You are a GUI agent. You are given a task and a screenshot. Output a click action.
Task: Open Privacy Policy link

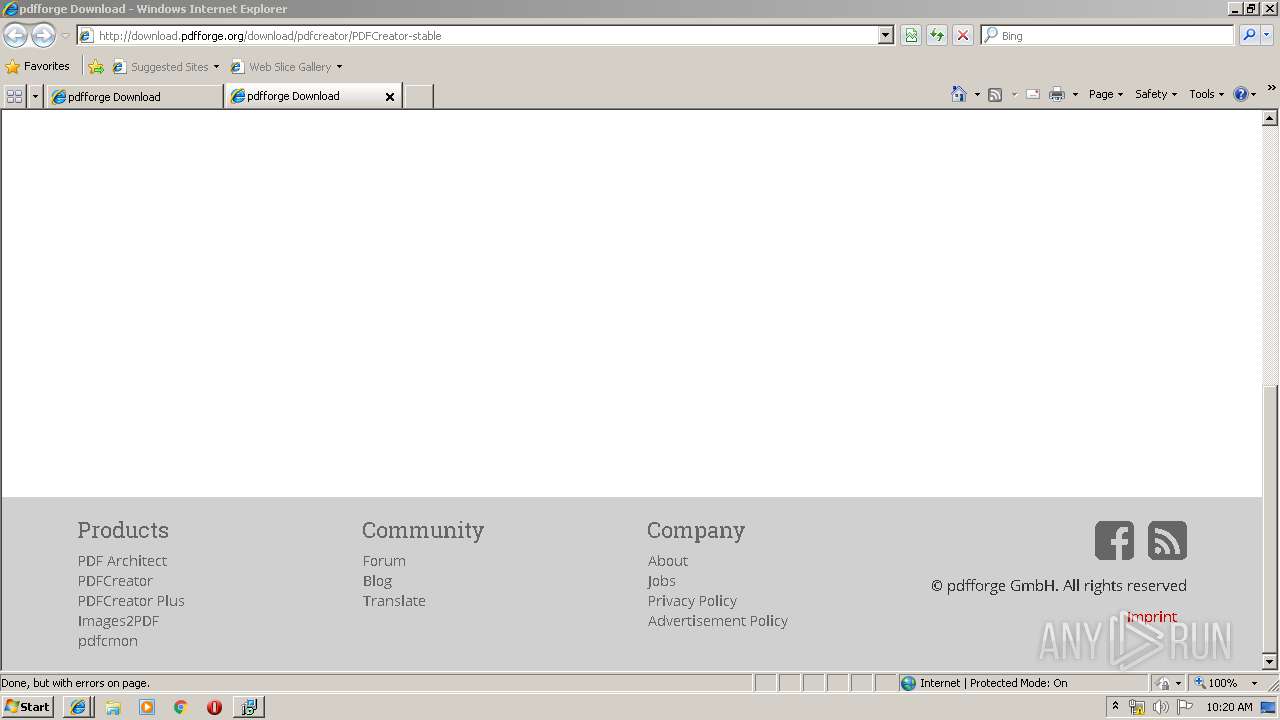point(692,601)
